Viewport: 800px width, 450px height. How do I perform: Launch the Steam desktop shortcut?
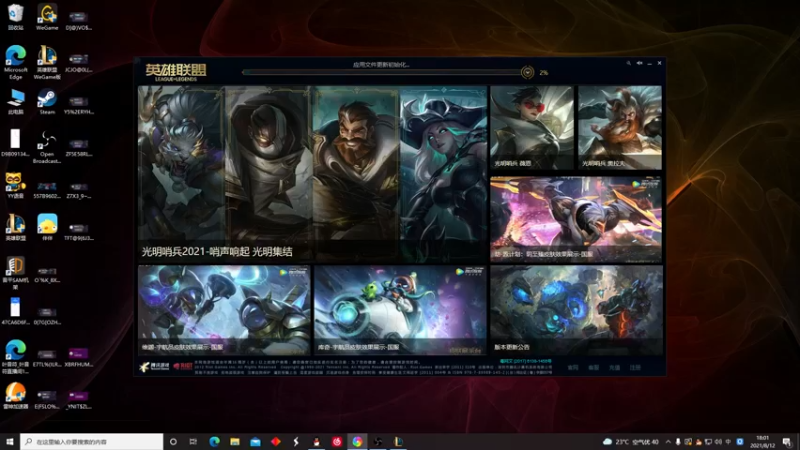[x=47, y=102]
